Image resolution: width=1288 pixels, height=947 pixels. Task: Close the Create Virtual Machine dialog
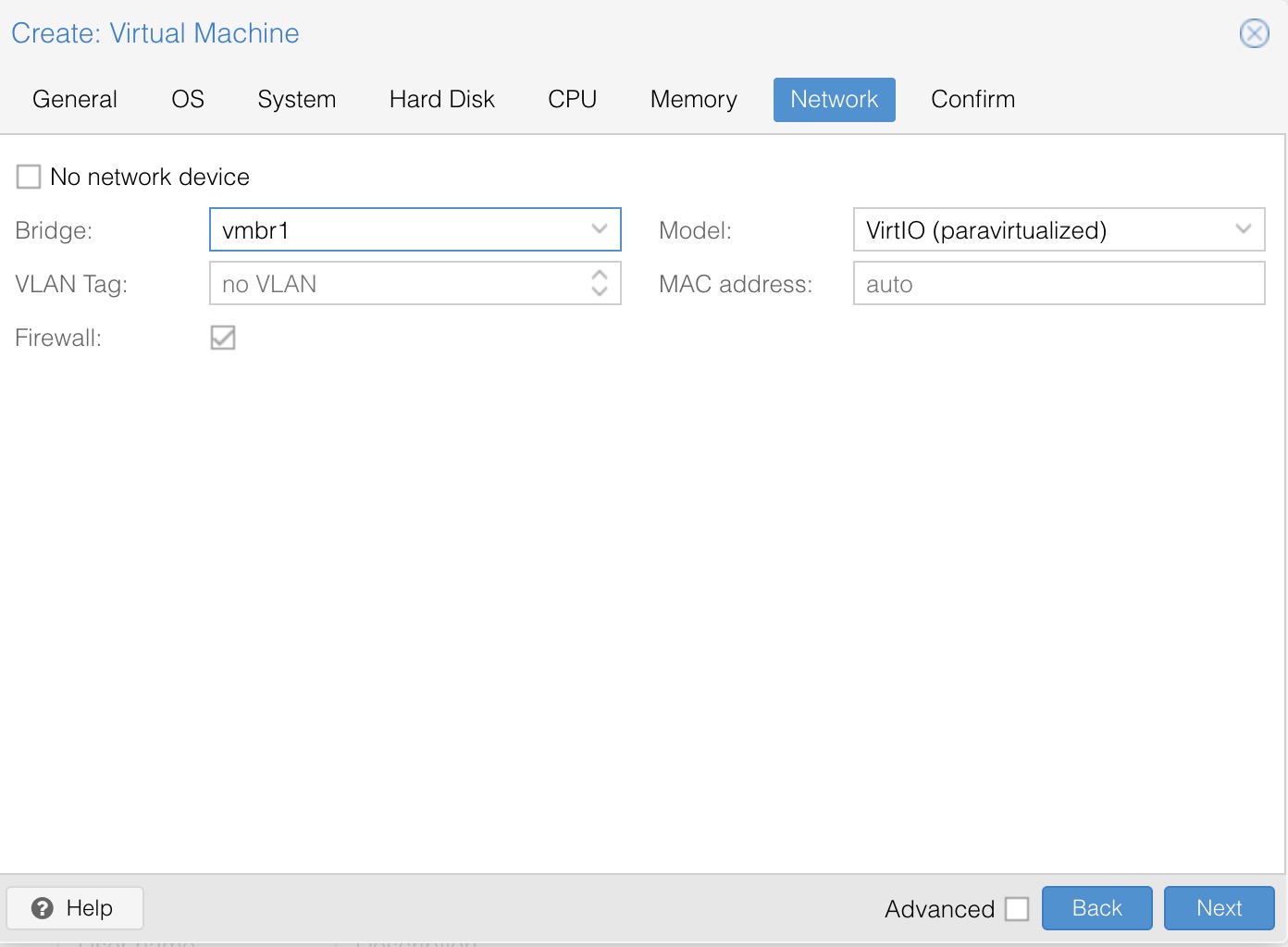point(1254,34)
